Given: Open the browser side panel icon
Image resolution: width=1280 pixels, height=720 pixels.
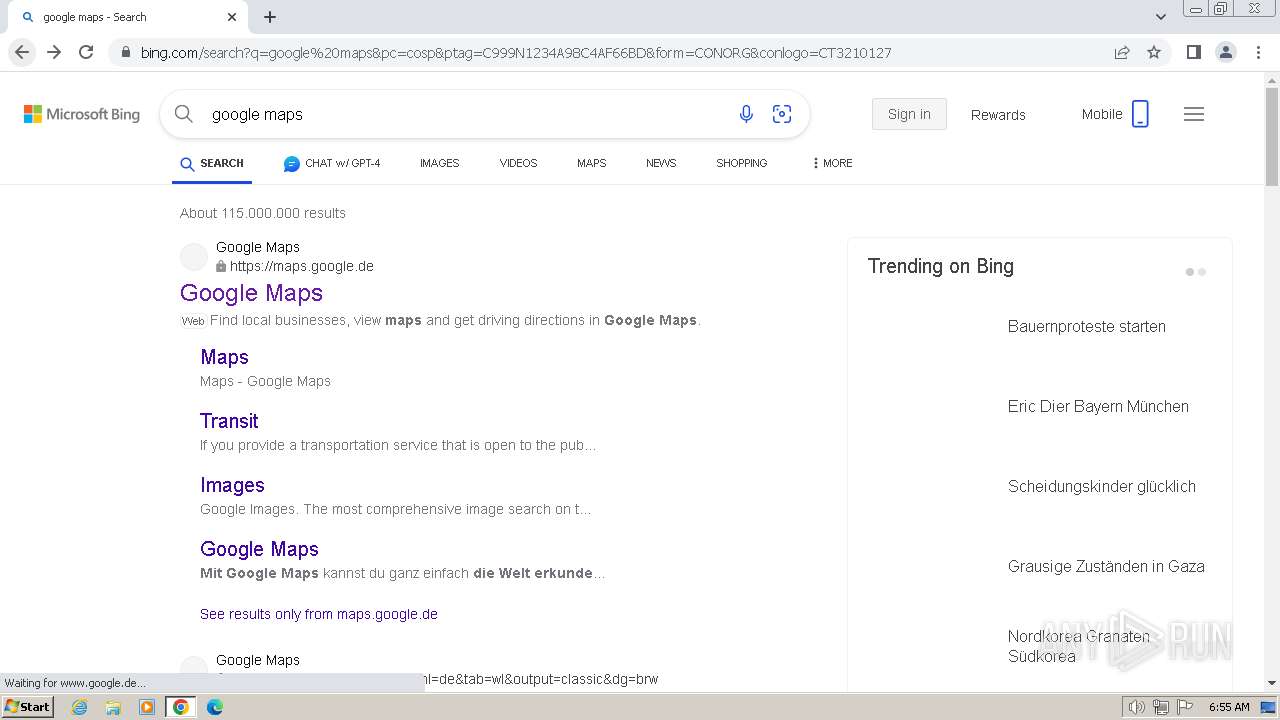Looking at the screenshot, I should 1193,52.
